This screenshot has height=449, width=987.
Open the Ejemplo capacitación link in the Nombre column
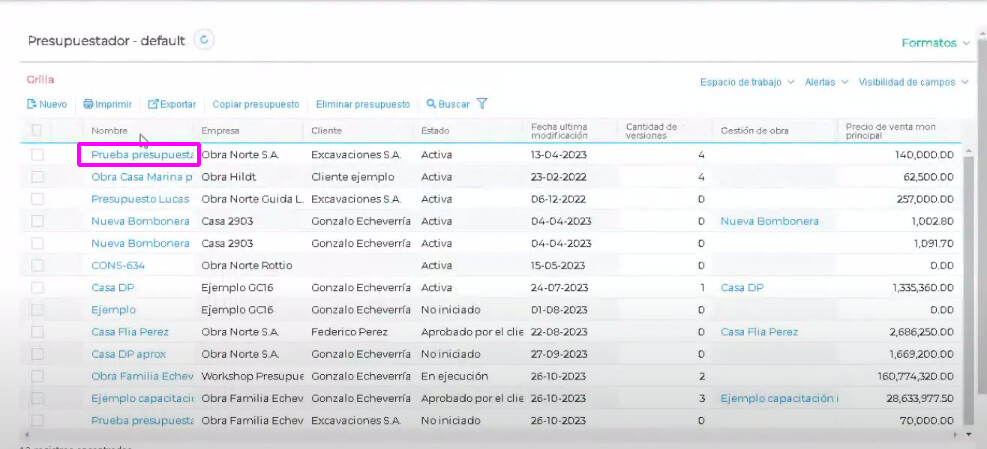click(x=142, y=398)
